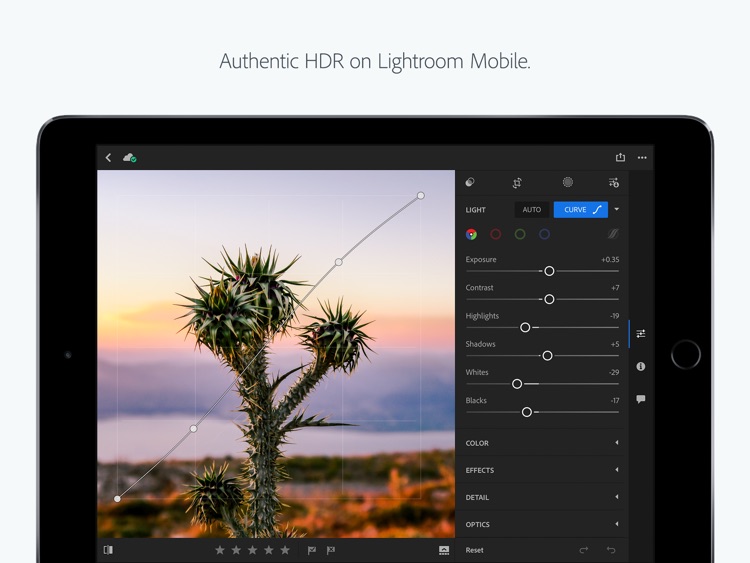Click the redo arrow
Screen dimensions: 750x563
(x=584, y=550)
